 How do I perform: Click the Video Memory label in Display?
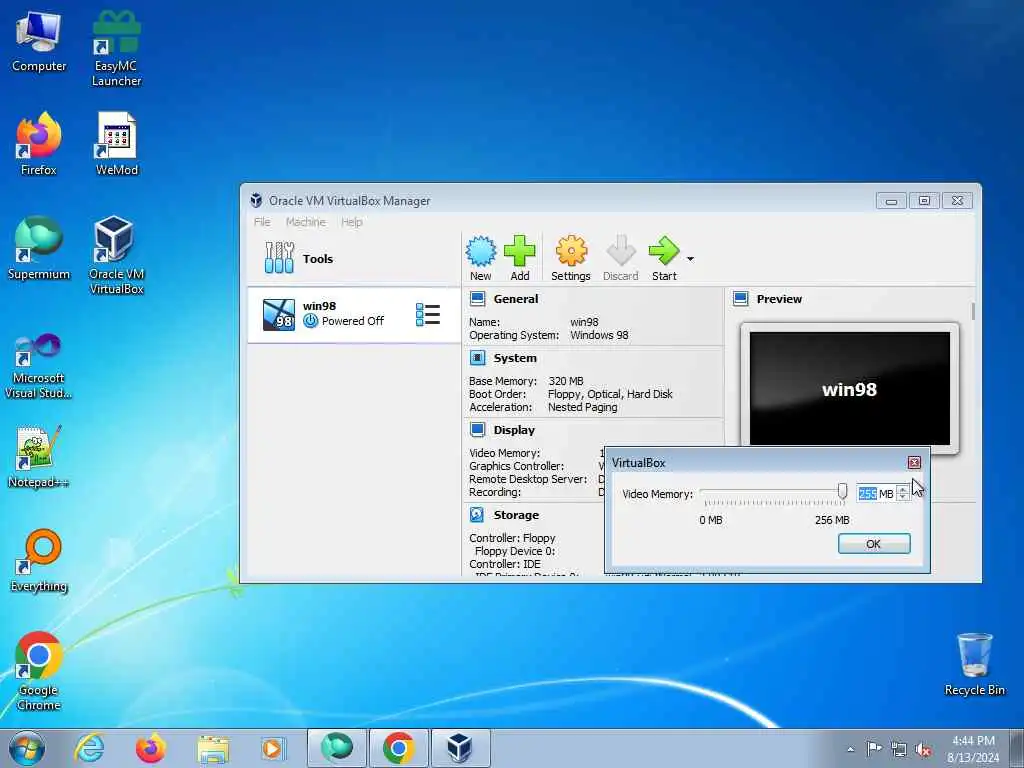[x=504, y=453]
